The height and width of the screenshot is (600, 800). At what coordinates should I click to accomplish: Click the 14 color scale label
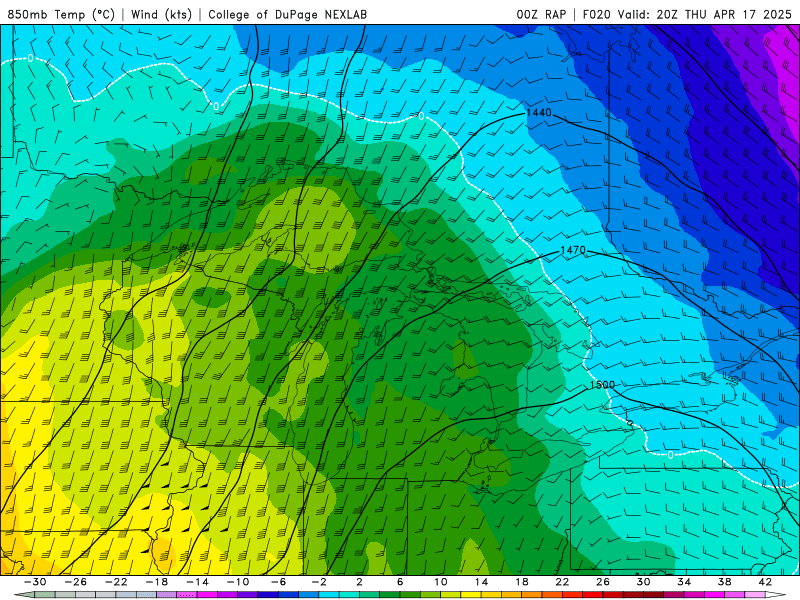[x=481, y=582]
